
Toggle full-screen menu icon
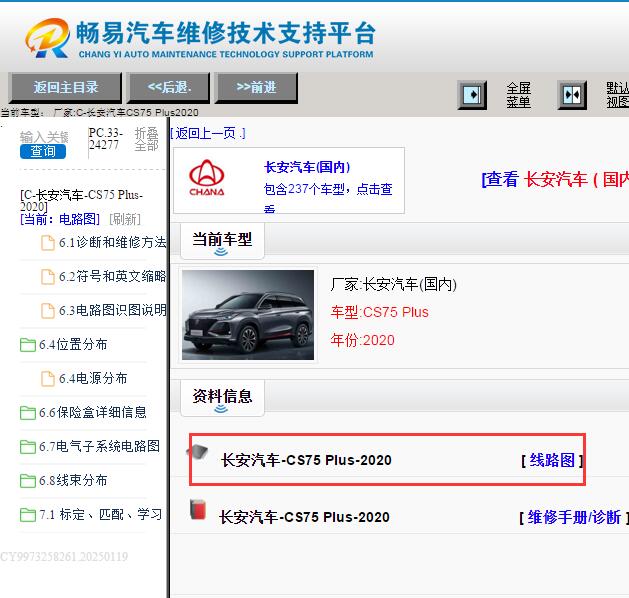(x=472, y=95)
